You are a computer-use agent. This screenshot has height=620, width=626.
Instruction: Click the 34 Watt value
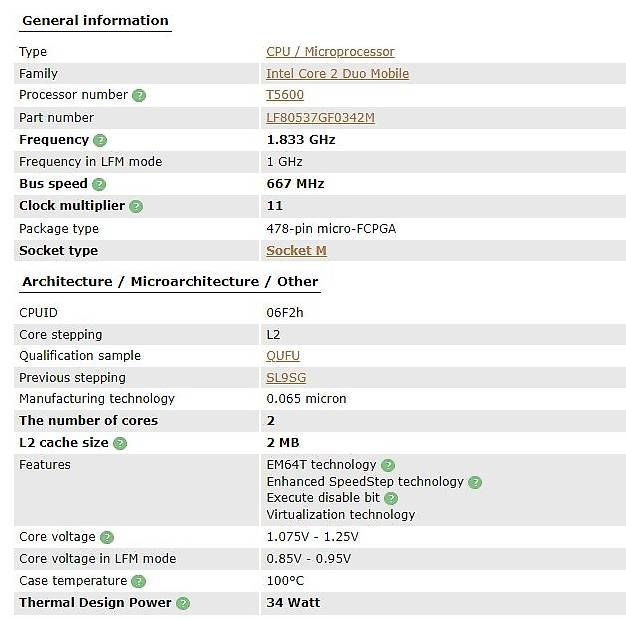click(x=293, y=602)
